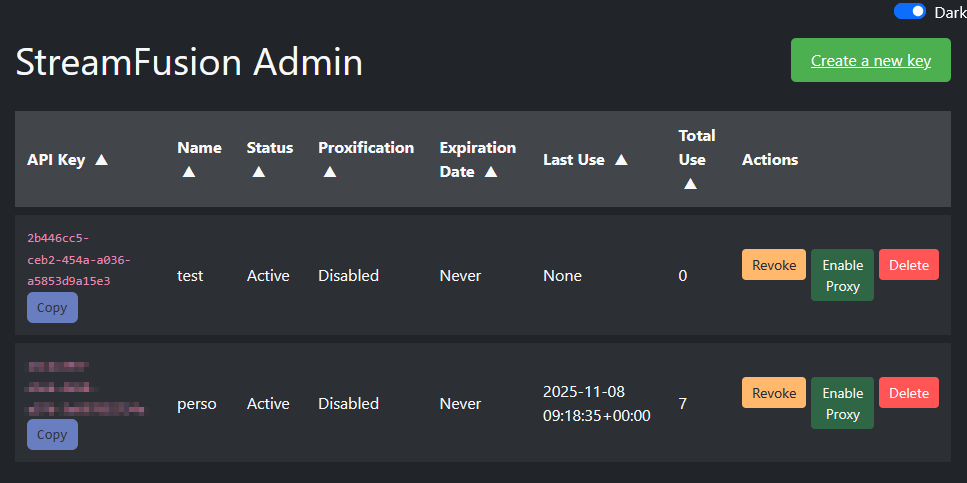967x483 pixels.
Task: Click Disabled proxification in test row
Action: [348, 276]
